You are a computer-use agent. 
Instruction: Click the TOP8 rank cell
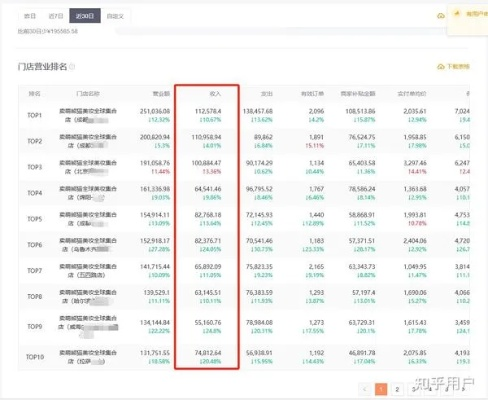[35, 296]
